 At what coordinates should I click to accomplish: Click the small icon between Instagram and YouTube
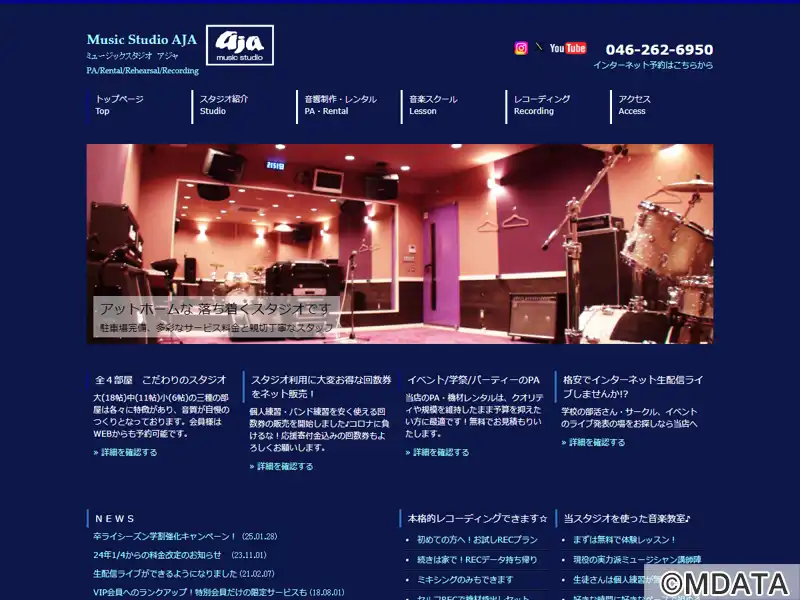(539, 47)
